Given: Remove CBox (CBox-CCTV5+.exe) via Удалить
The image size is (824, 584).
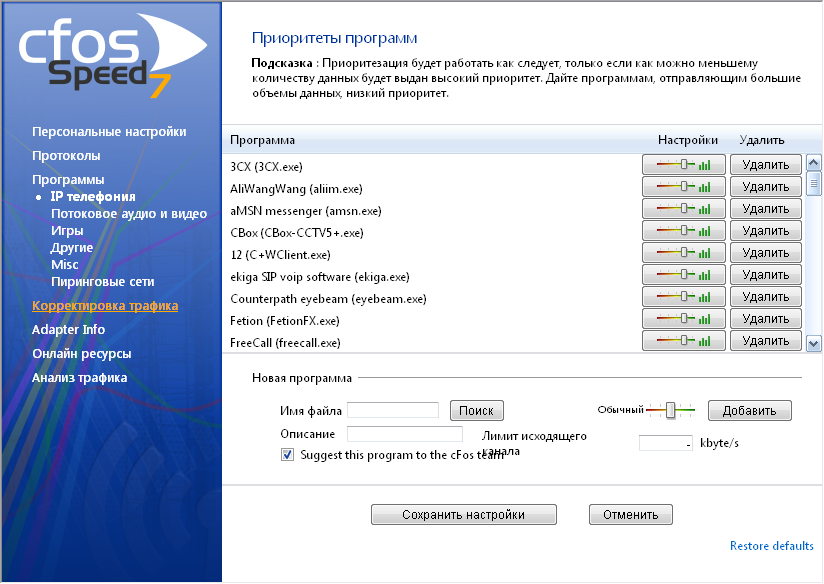Looking at the screenshot, I should pyautogui.click(x=766, y=231).
